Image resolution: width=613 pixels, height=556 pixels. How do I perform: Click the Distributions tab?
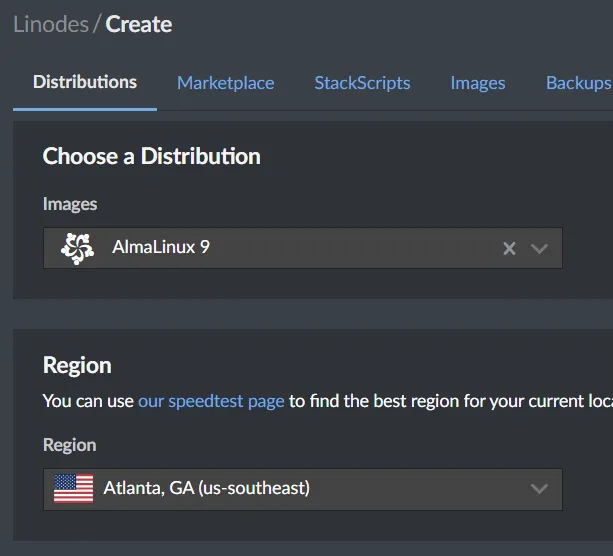click(x=85, y=82)
